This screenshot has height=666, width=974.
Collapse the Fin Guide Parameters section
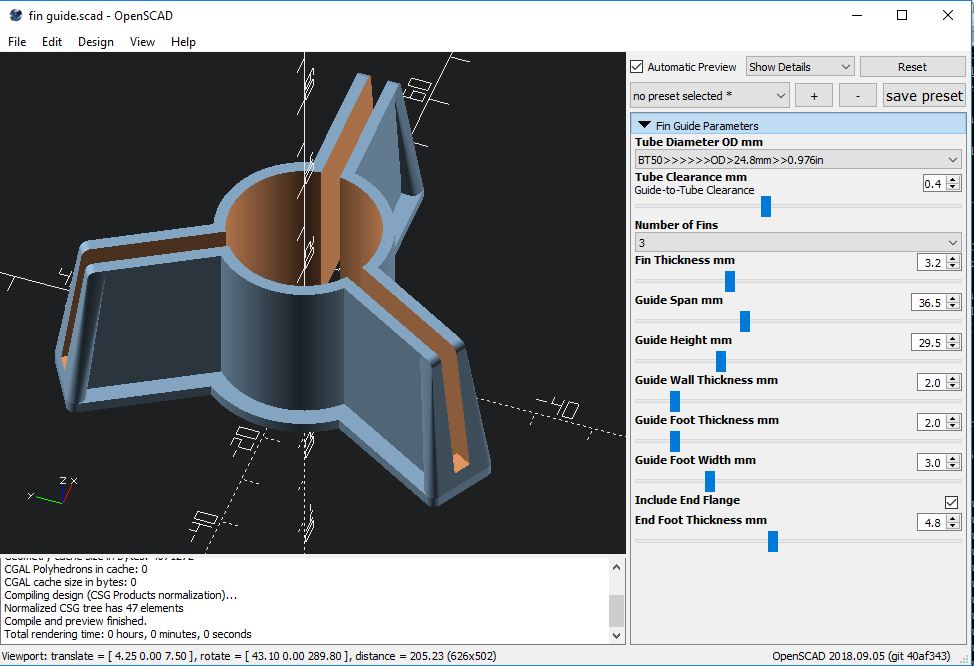tap(644, 125)
